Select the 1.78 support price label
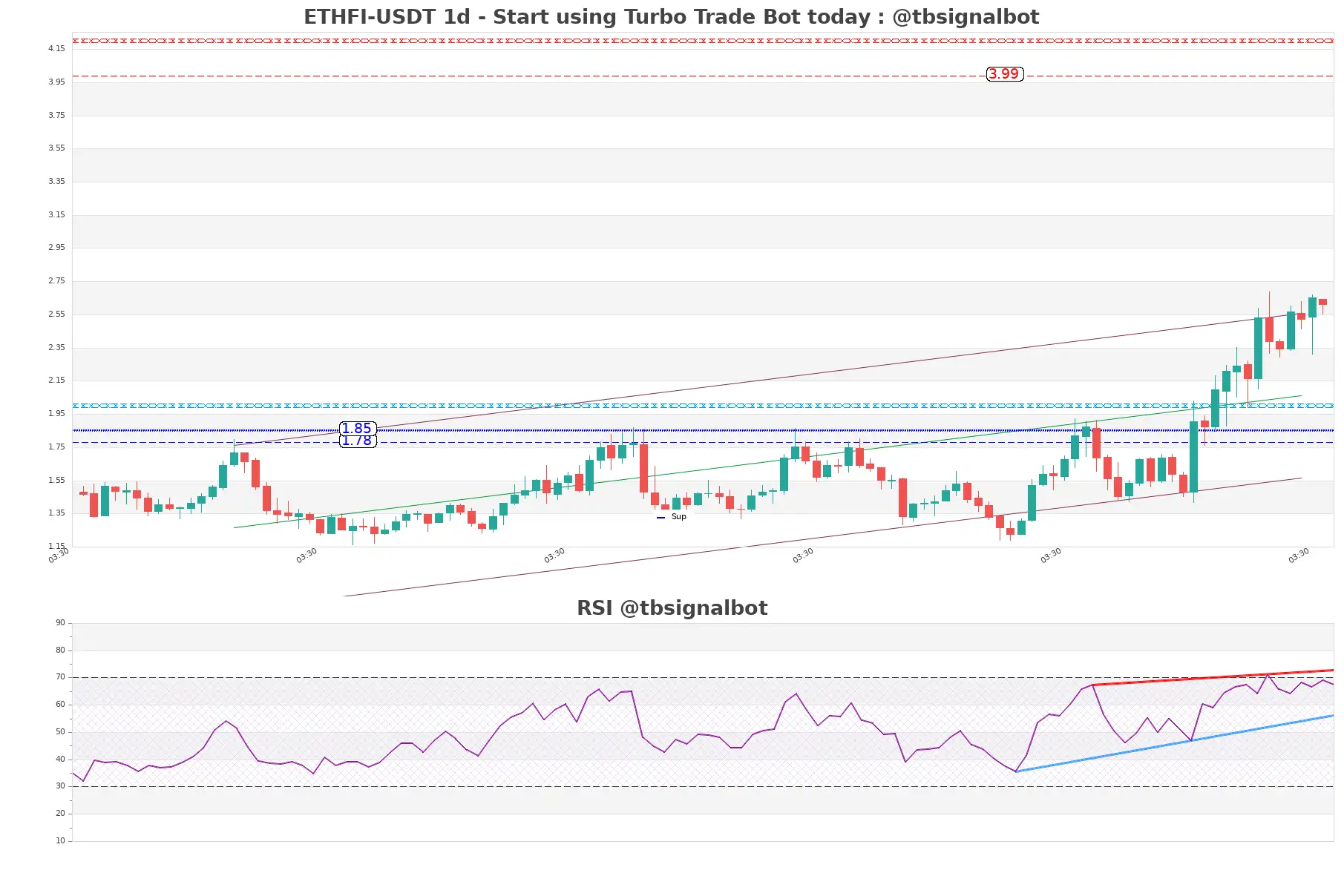Screen dimensions: 1344x896 tap(357, 441)
